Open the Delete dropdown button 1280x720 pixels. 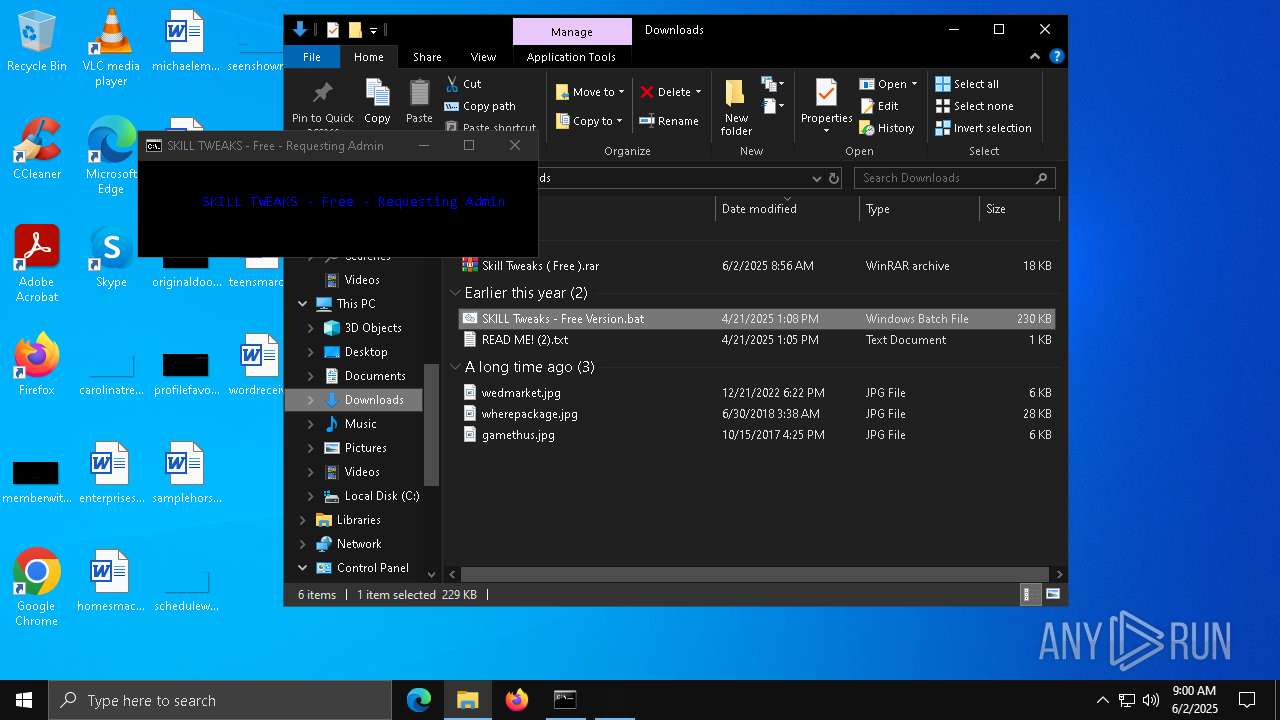[x=670, y=92]
